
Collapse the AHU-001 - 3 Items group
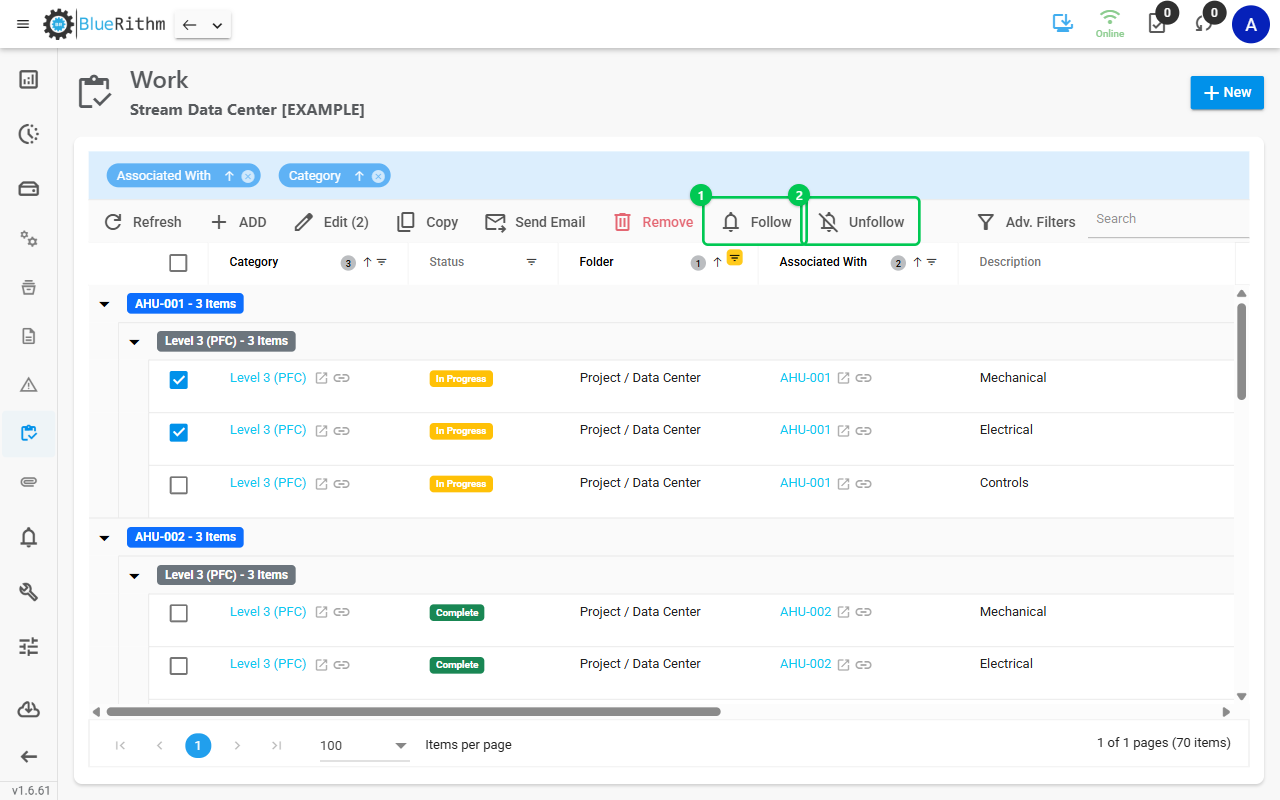(x=104, y=304)
